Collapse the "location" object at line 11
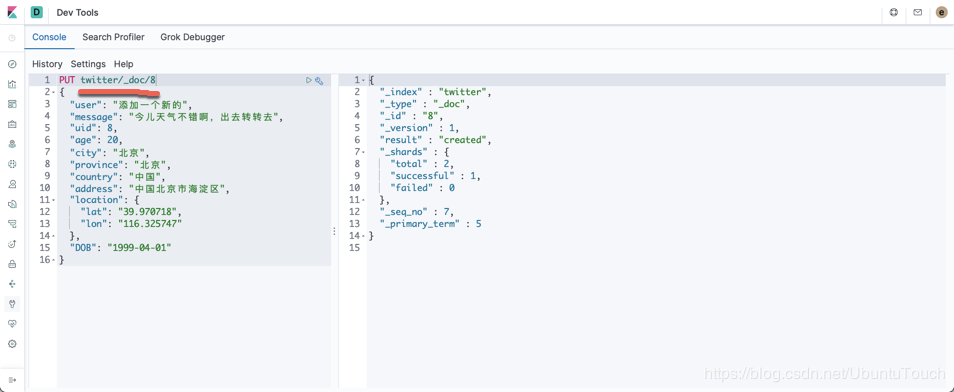Image resolution: width=954 pixels, height=392 pixels. (54, 200)
